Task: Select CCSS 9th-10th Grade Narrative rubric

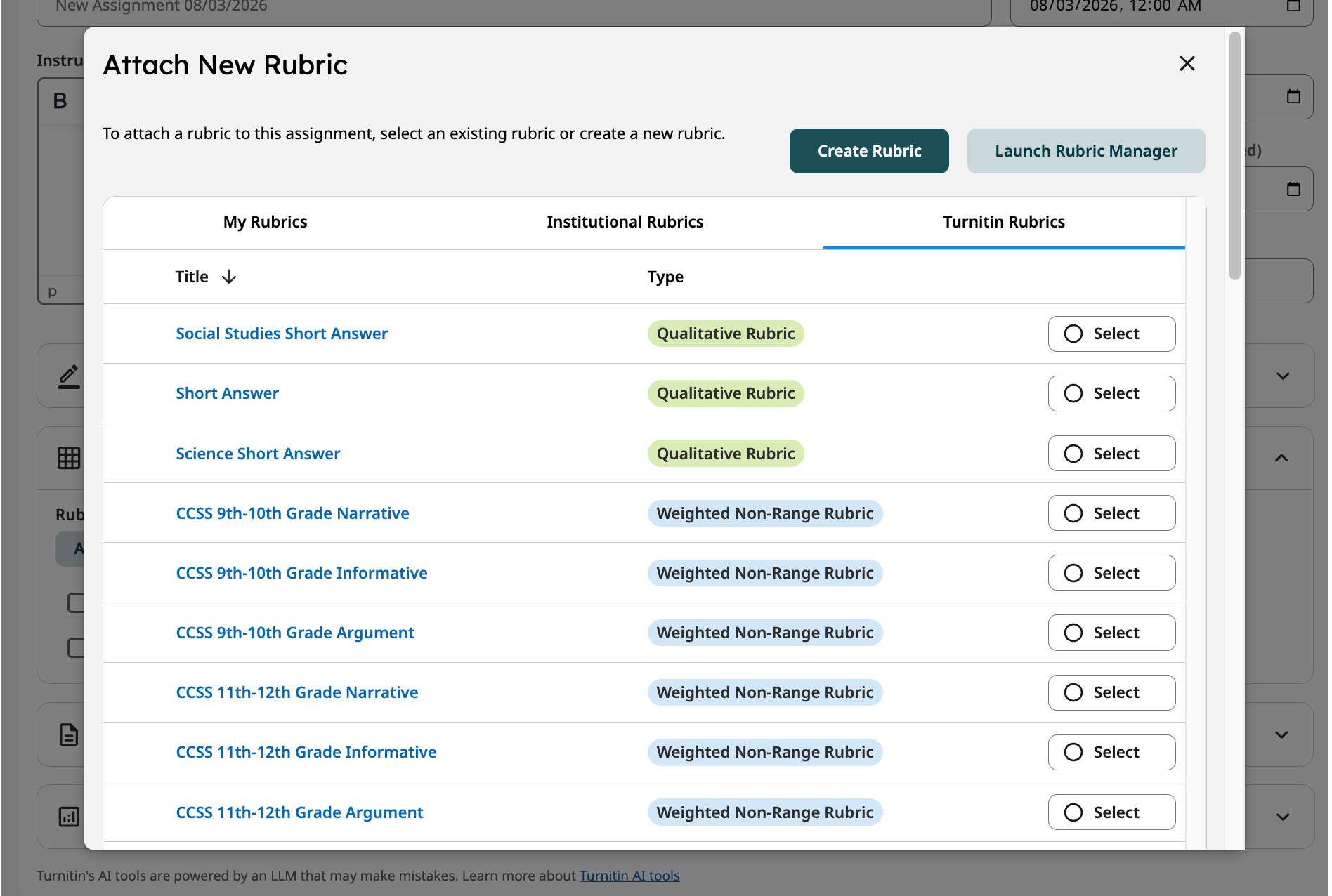Action: 1111,513
